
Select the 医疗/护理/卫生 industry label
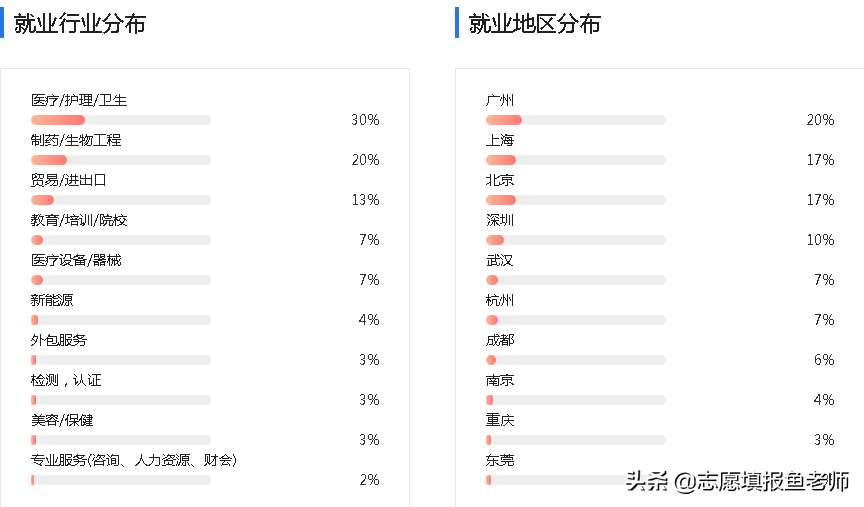[79, 101]
